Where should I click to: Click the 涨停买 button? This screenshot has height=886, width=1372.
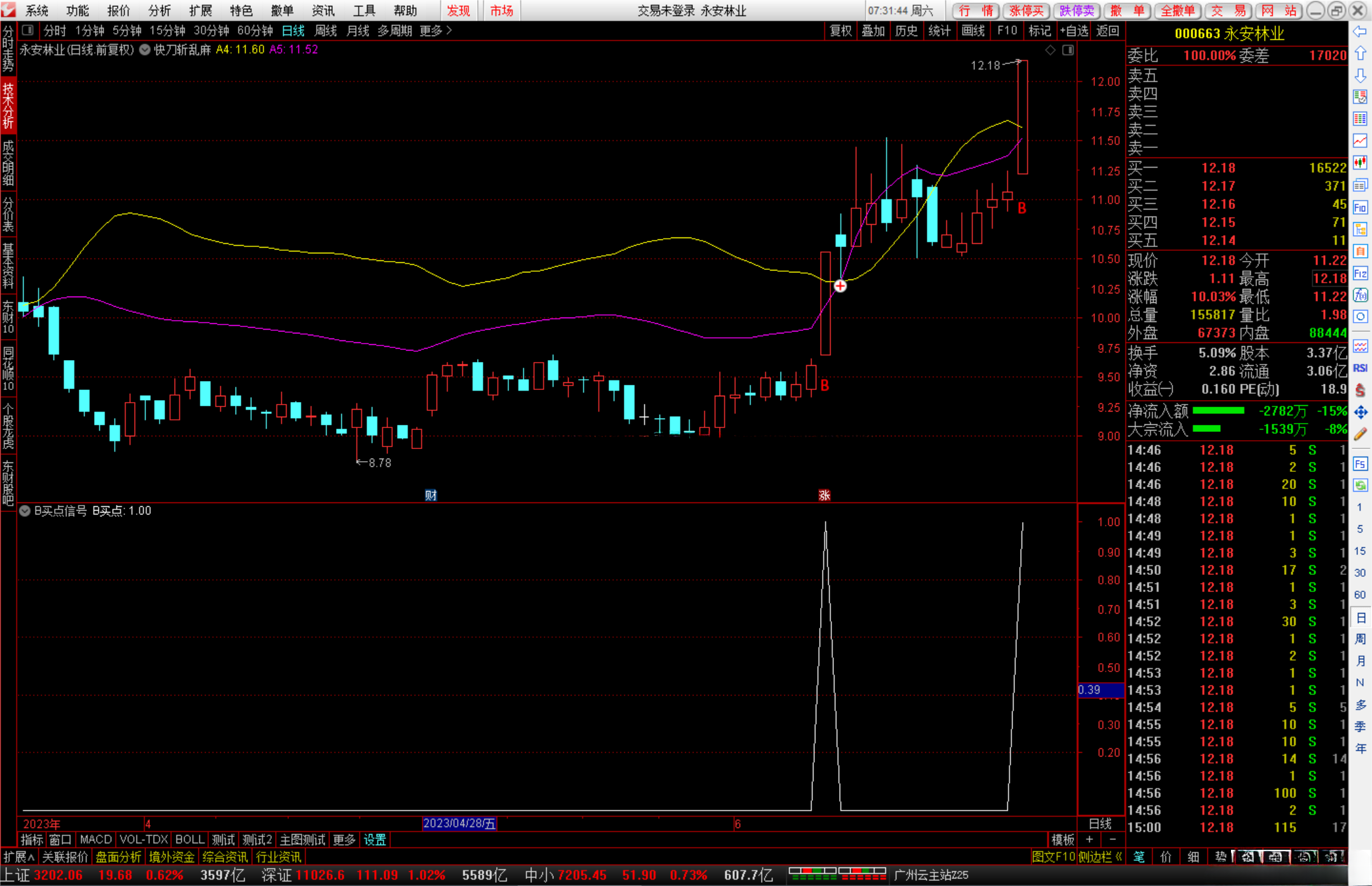[x=1026, y=11]
